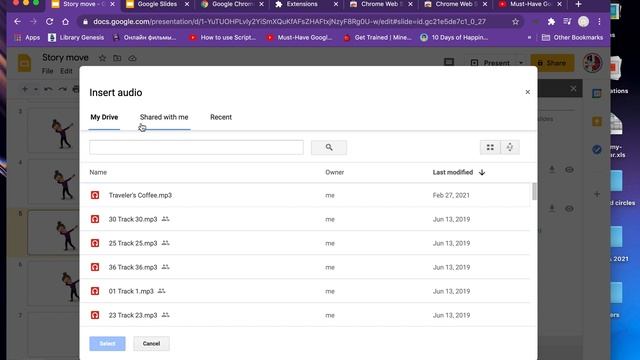Reload the page in Chrome
This screenshot has height=360, width=640.
coord(49,21)
